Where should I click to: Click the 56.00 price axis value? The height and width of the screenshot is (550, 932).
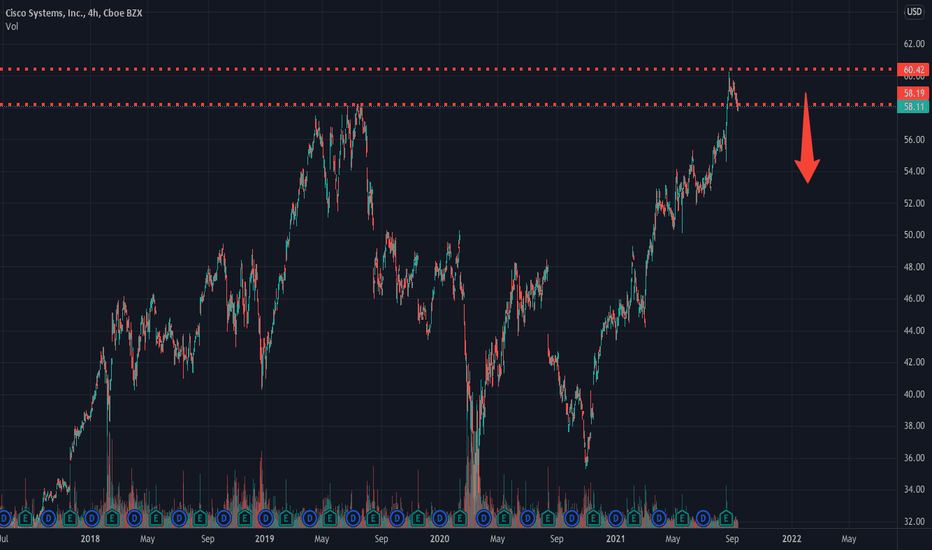(914, 140)
